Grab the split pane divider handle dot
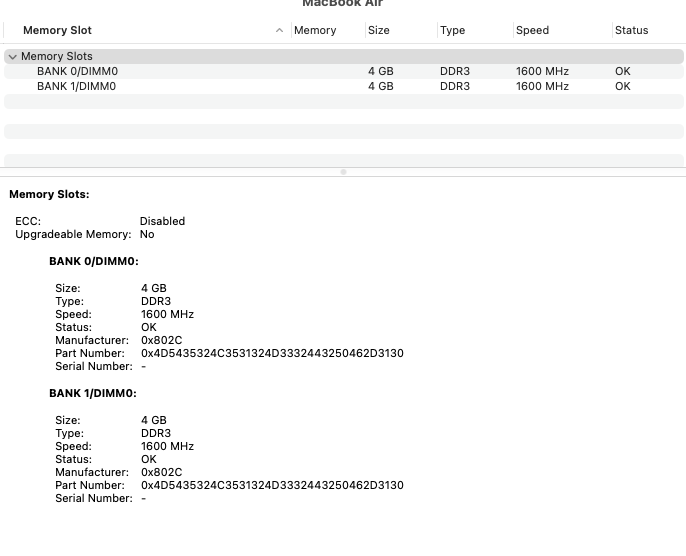This screenshot has width=686, height=556. 343,172
